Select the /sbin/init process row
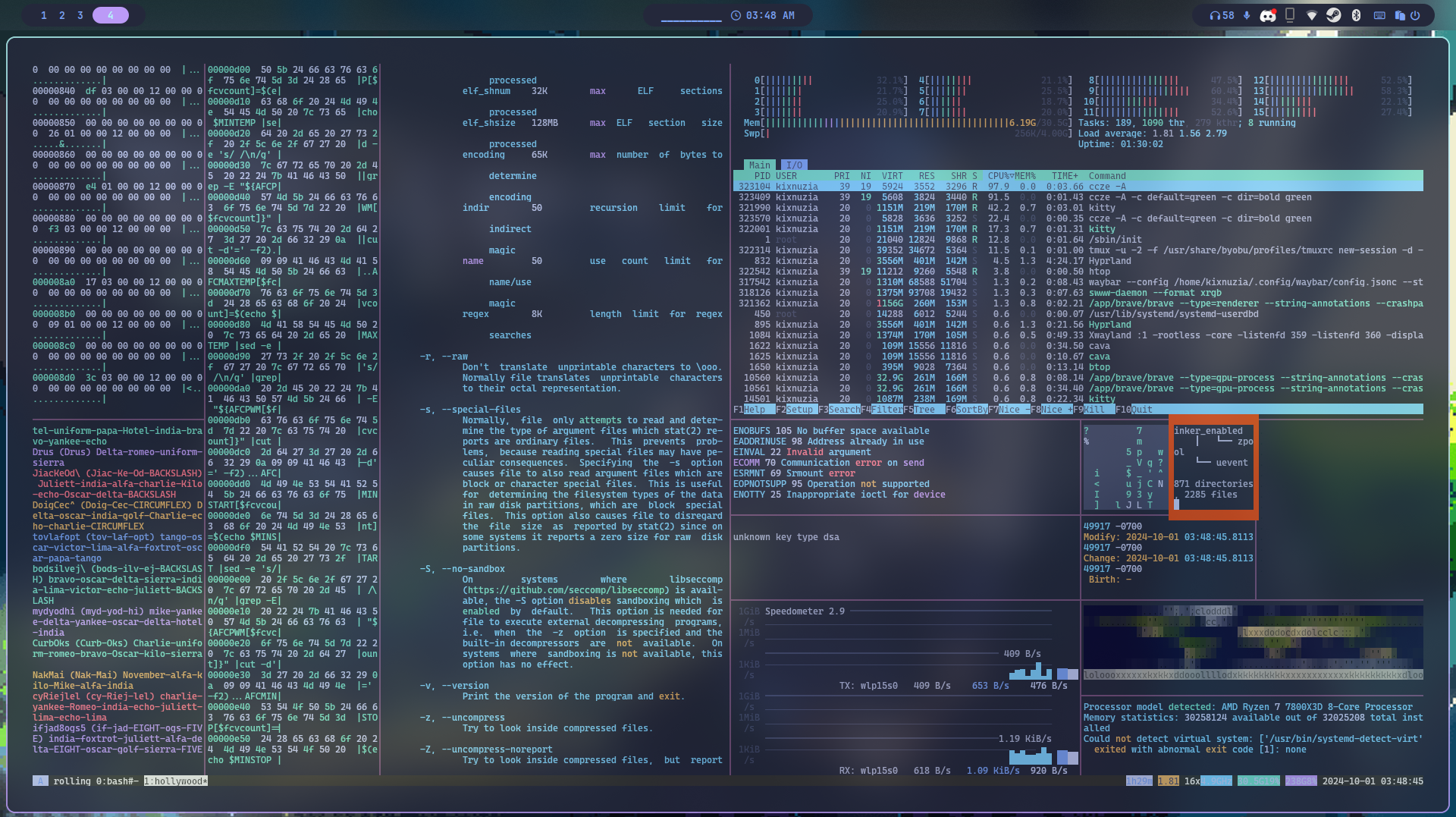Viewport: 1456px width, 817px height. pos(1078,240)
